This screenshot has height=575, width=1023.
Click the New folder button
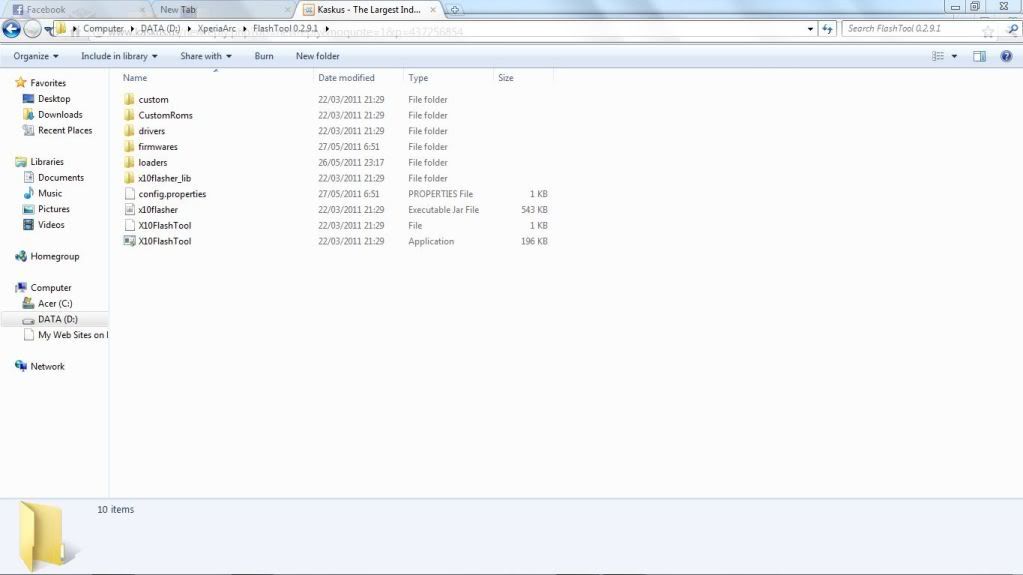pos(317,56)
